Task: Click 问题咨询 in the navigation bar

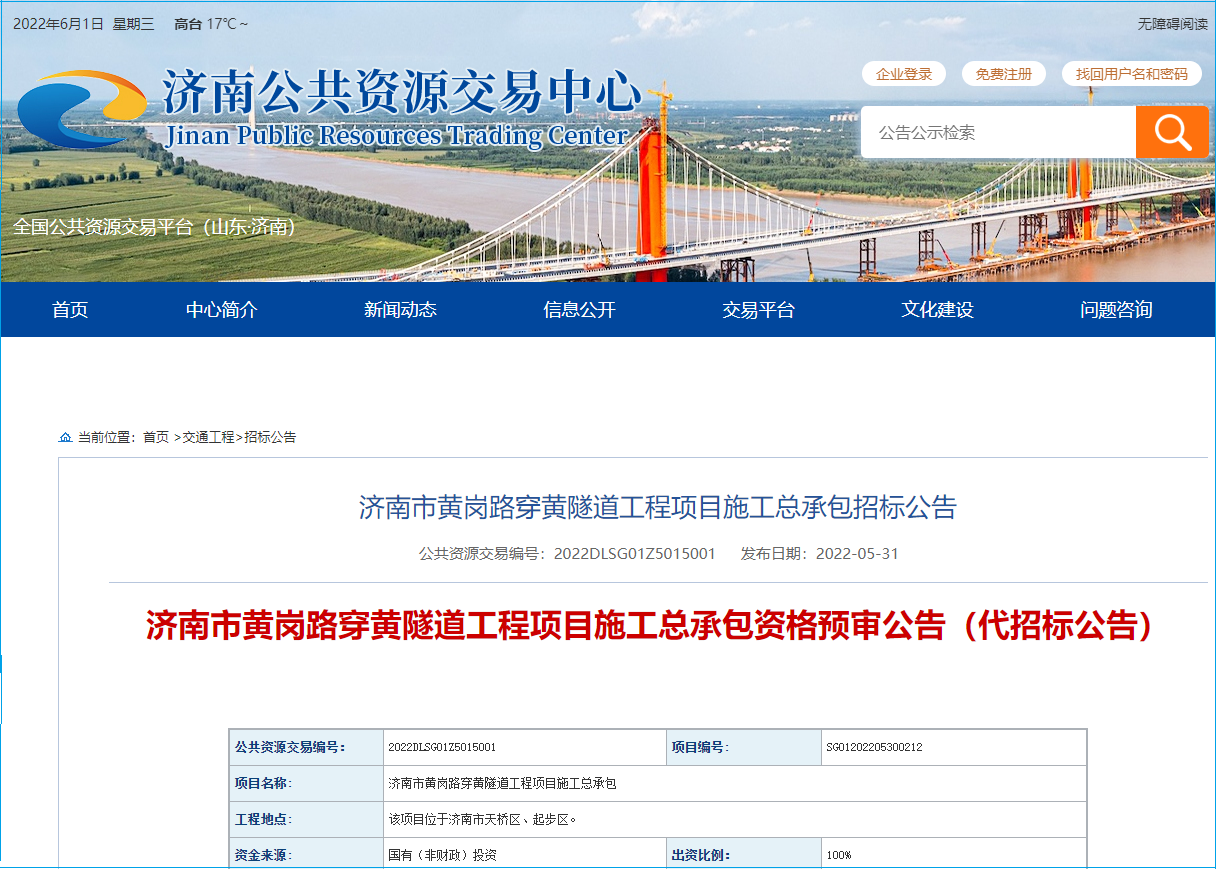Action: 1116,310
